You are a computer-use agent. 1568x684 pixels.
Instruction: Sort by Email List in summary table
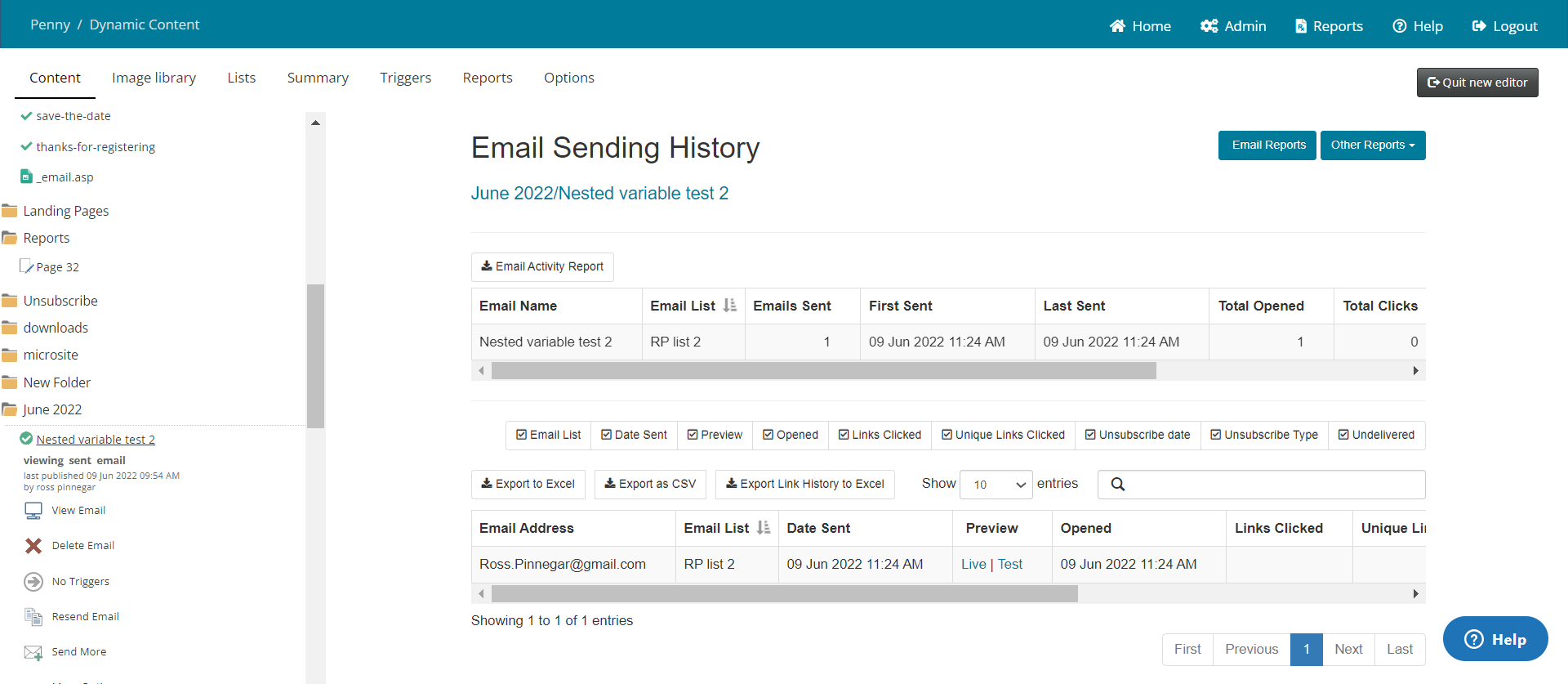729,306
